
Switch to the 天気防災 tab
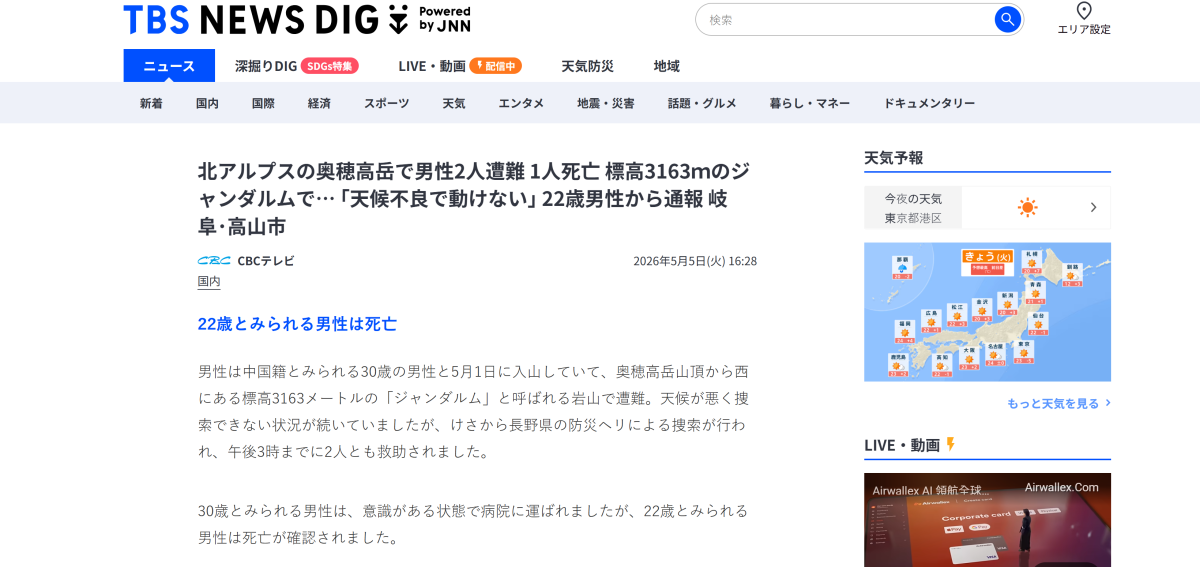587,66
